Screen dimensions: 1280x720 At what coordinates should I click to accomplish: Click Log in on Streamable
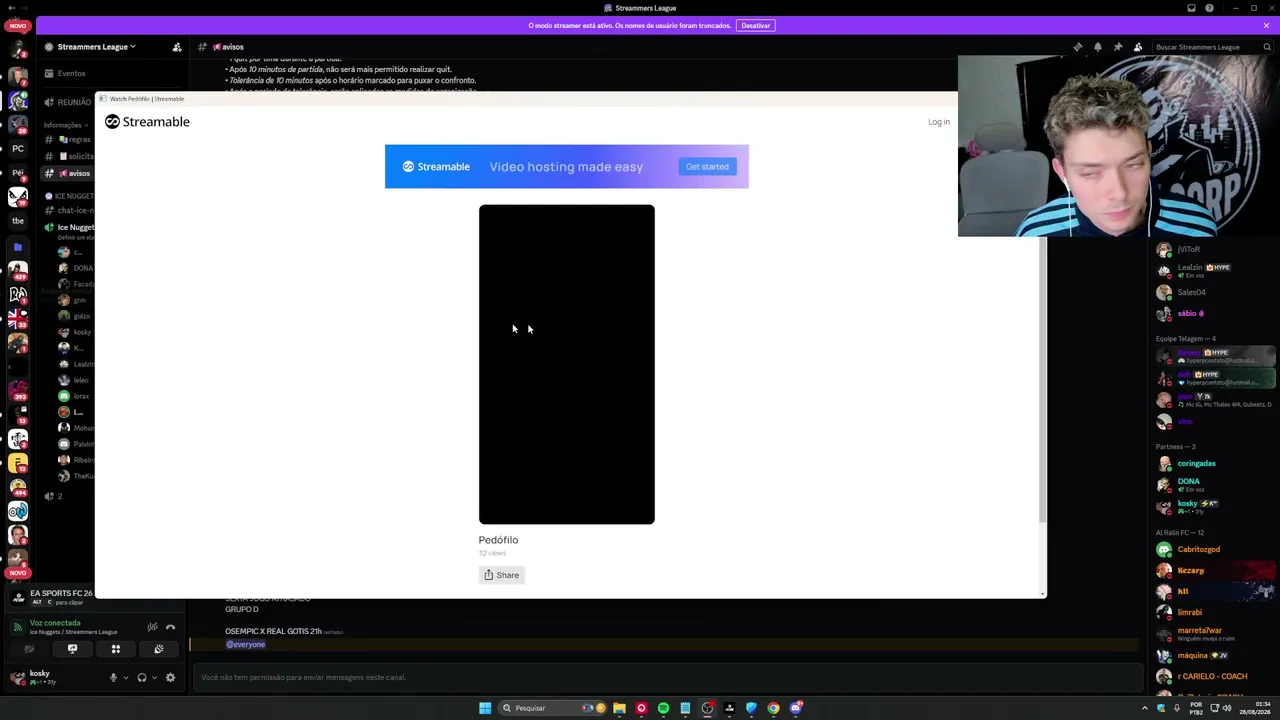click(x=938, y=122)
